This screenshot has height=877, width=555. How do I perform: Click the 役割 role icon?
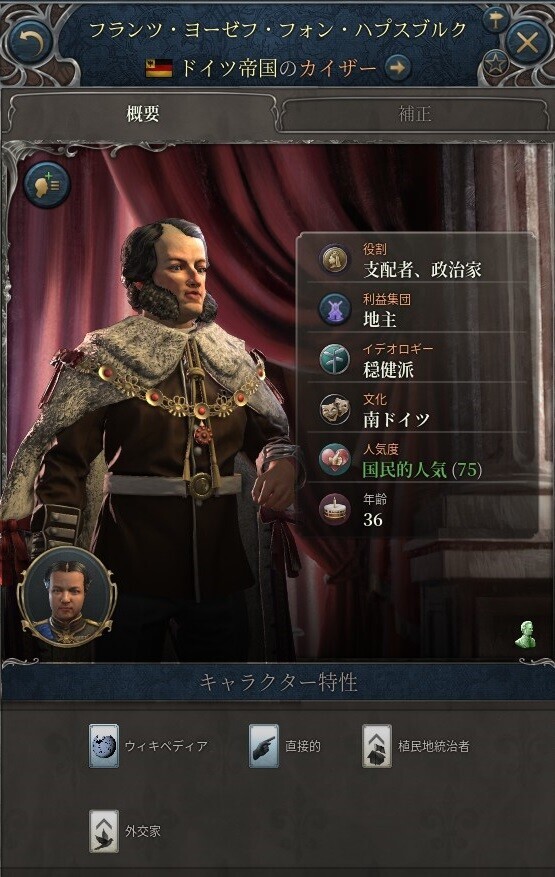[x=334, y=259]
